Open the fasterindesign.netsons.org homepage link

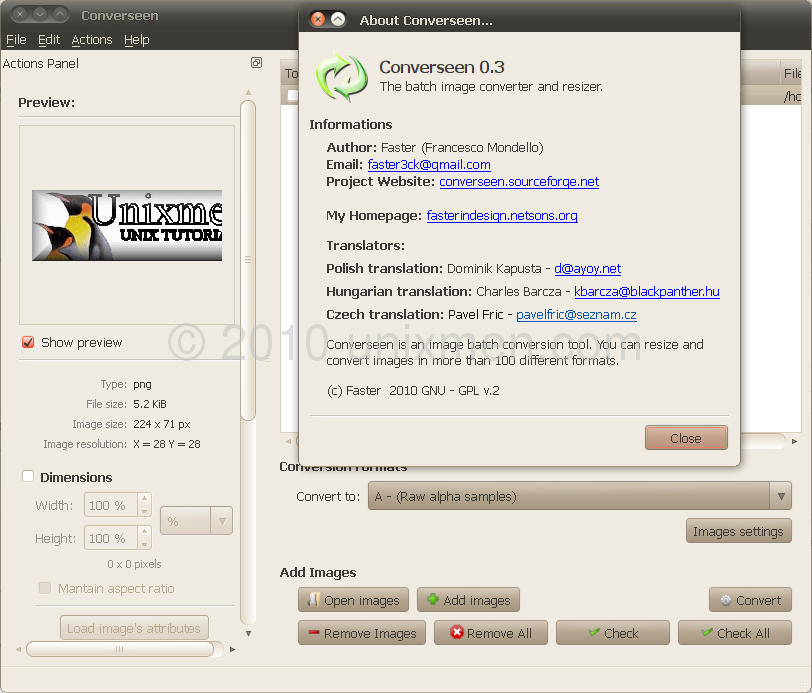click(x=502, y=215)
